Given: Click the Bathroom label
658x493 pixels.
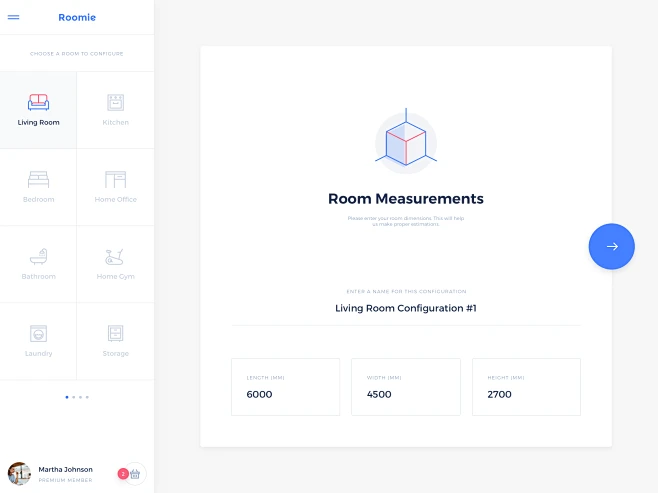Looking at the screenshot, I should [x=39, y=276].
